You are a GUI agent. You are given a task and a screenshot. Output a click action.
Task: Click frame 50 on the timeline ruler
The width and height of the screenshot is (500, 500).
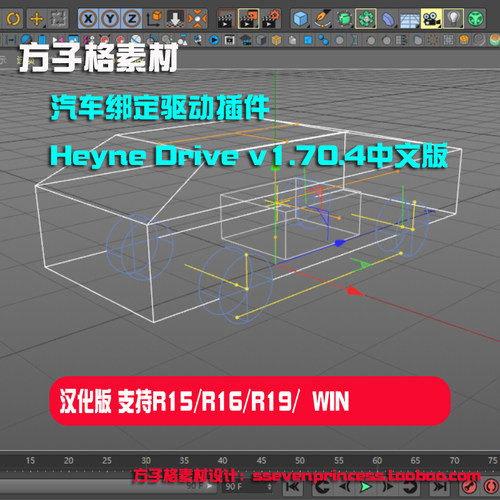point(300,461)
